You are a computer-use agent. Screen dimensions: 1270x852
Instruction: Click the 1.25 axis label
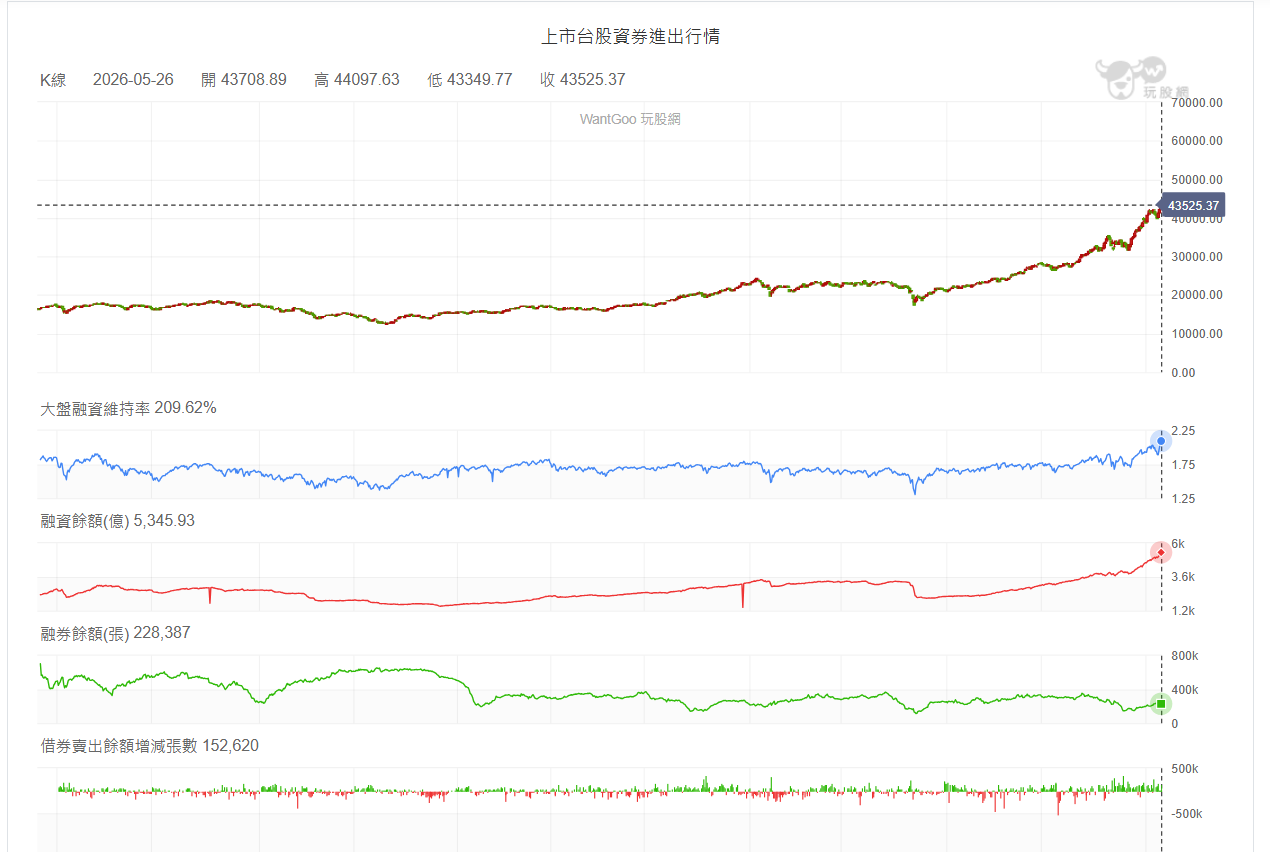1182,498
